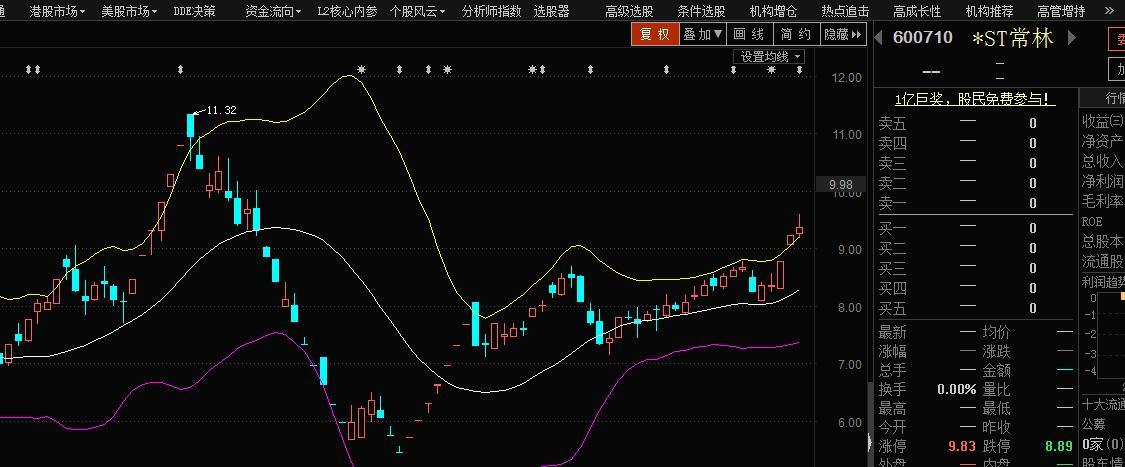Open 机构推荐 menu item
The image size is (1125, 467).
coord(989,11)
